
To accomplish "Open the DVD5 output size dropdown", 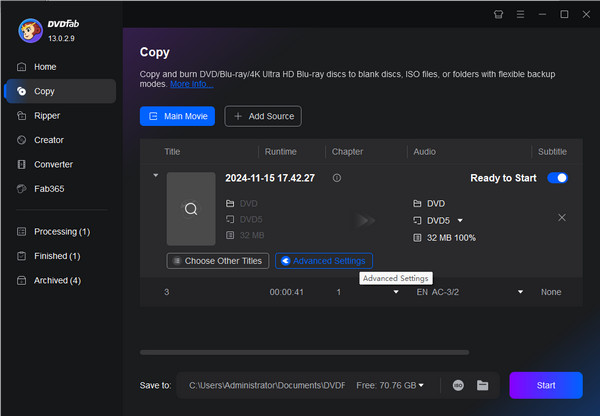I will click(460, 220).
